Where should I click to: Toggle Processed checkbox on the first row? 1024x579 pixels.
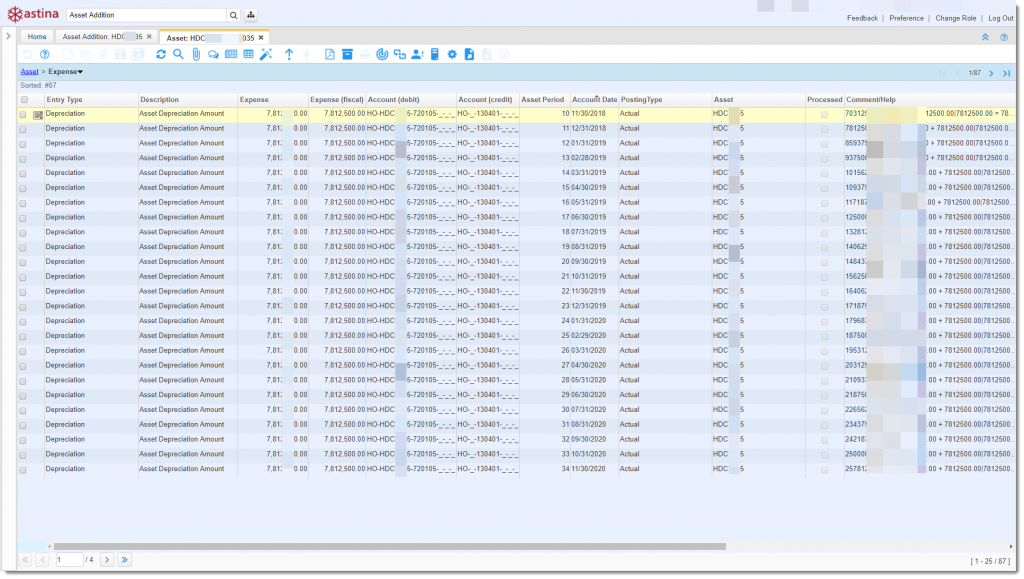tap(824, 115)
